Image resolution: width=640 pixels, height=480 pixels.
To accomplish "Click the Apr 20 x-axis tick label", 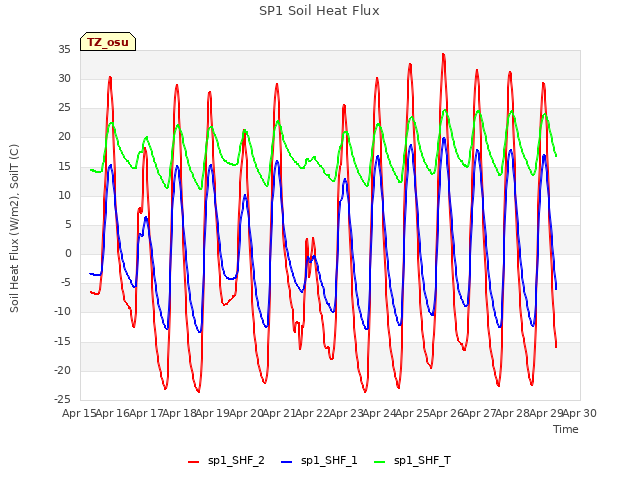I will [x=246, y=413].
